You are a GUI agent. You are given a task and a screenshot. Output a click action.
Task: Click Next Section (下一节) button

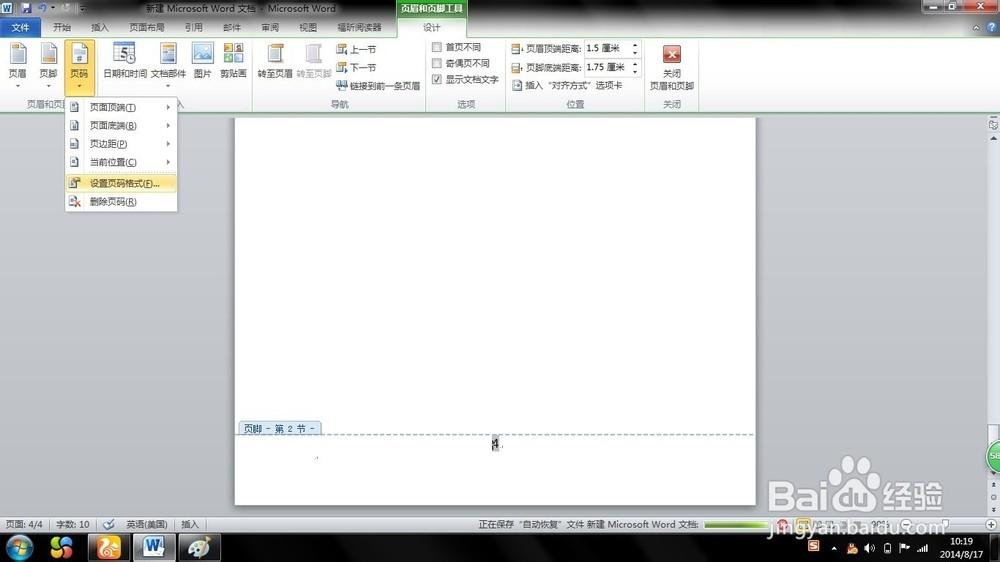tap(356, 67)
